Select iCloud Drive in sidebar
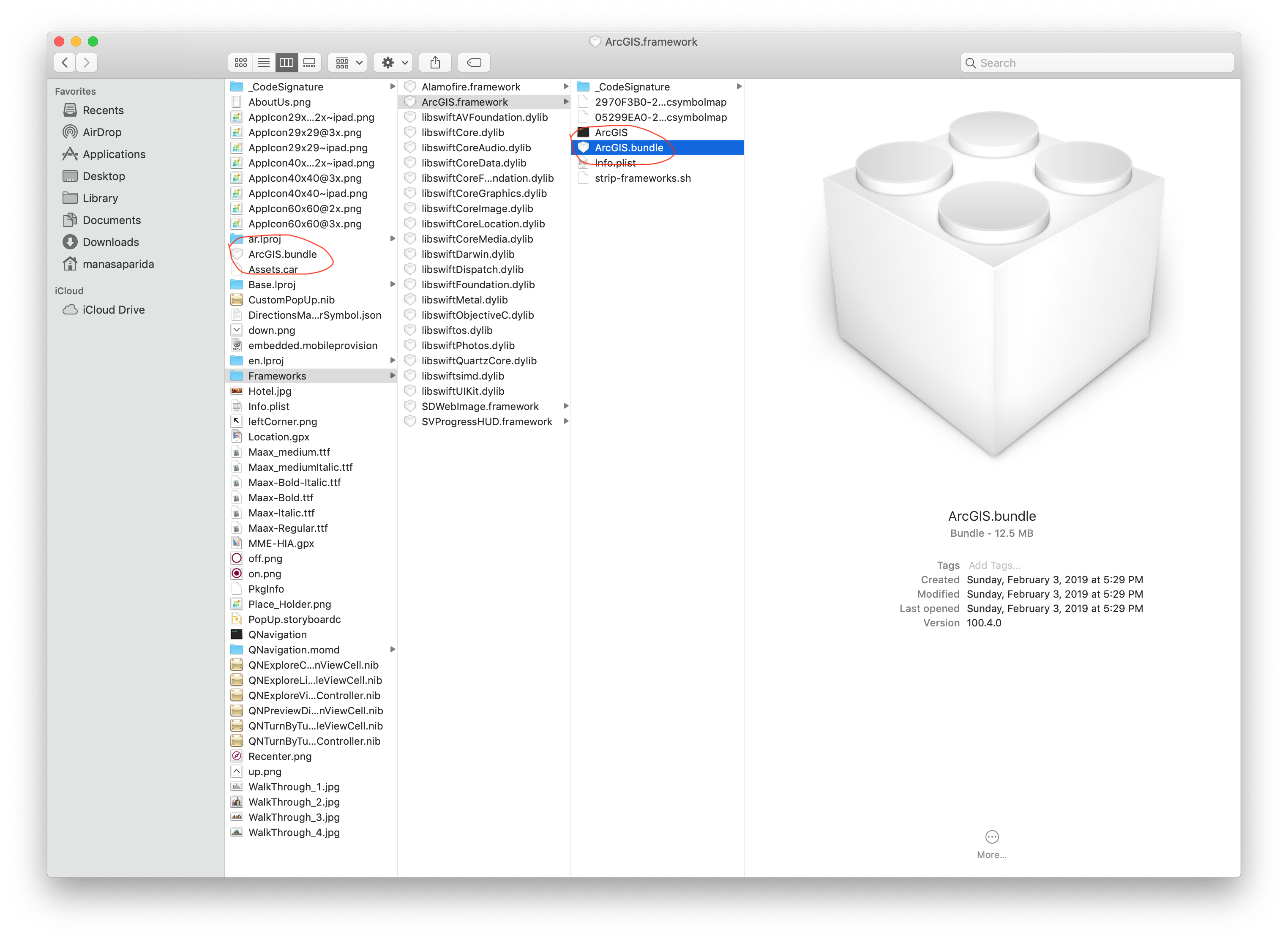Screen dimensions: 1288x940 [x=113, y=309]
